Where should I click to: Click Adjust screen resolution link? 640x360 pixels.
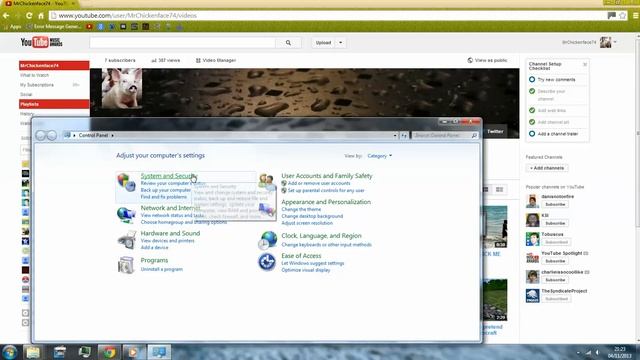(307, 223)
